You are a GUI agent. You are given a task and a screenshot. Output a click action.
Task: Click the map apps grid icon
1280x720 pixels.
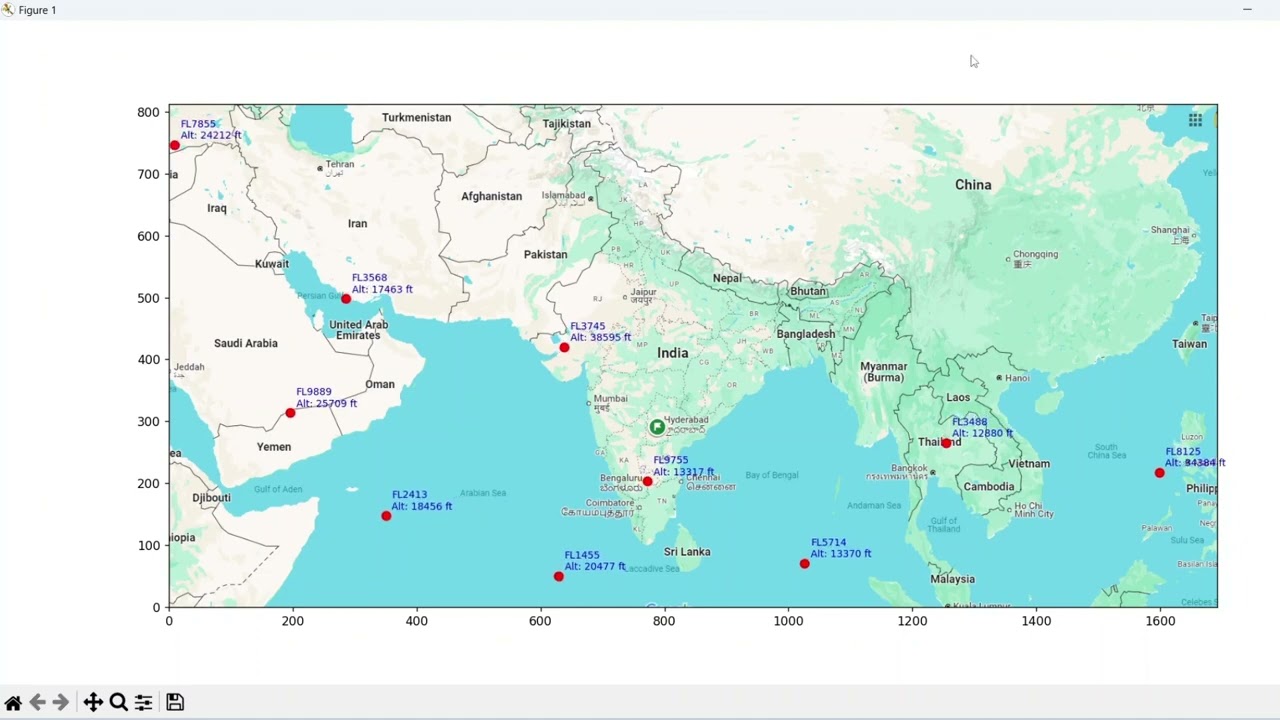(x=1195, y=120)
